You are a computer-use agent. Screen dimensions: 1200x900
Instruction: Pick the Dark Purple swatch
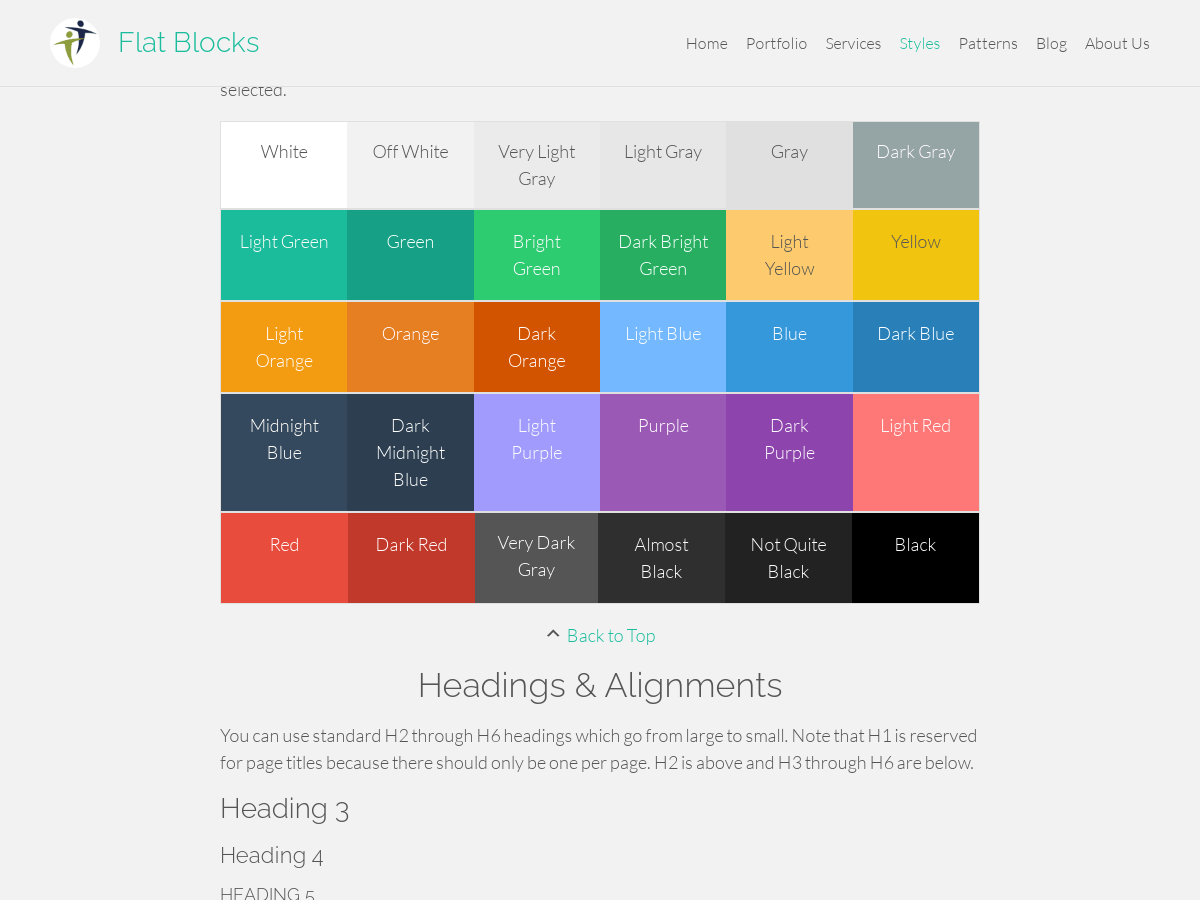point(789,452)
